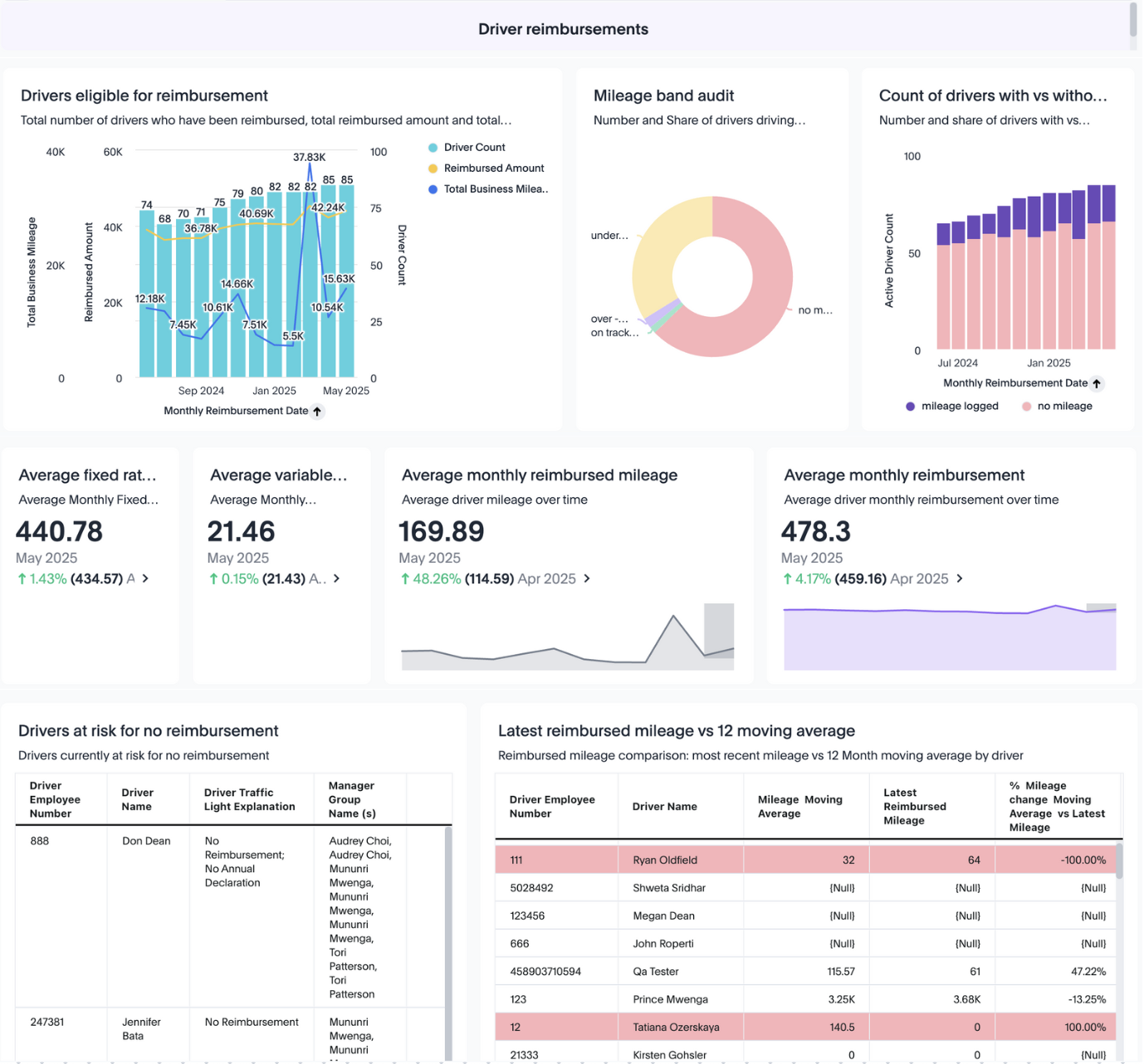Click Drivers eligible for reimbursement title
The image size is (1144, 1064).
(144, 96)
